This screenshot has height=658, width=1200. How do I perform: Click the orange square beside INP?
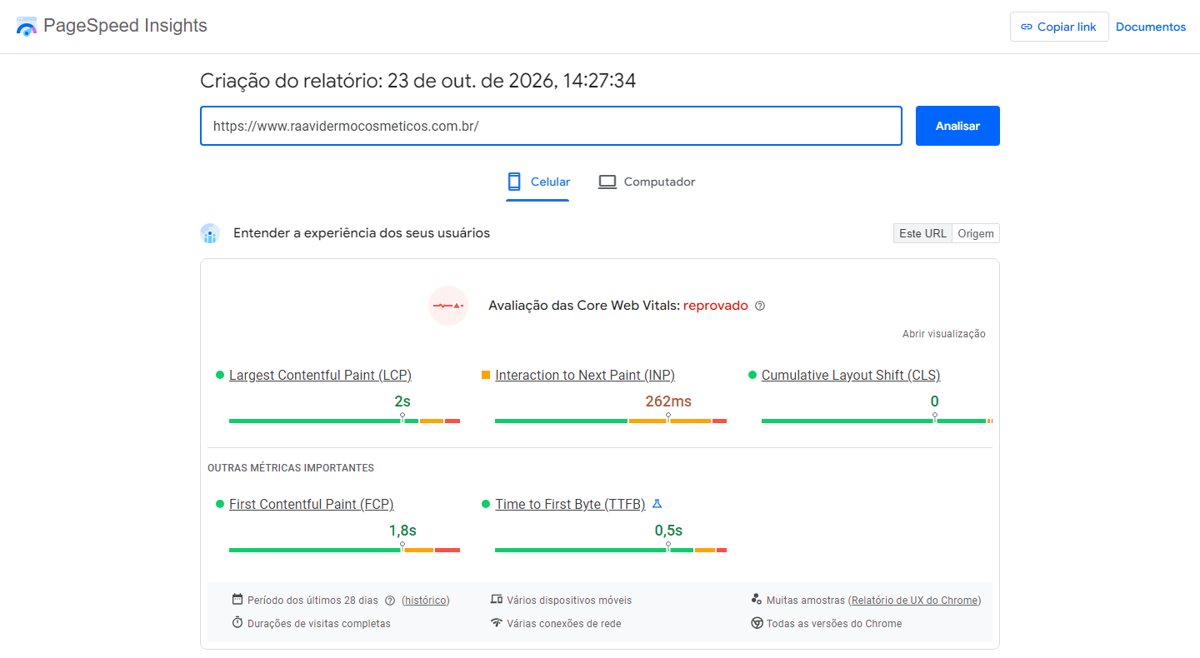(x=486, y=375)
